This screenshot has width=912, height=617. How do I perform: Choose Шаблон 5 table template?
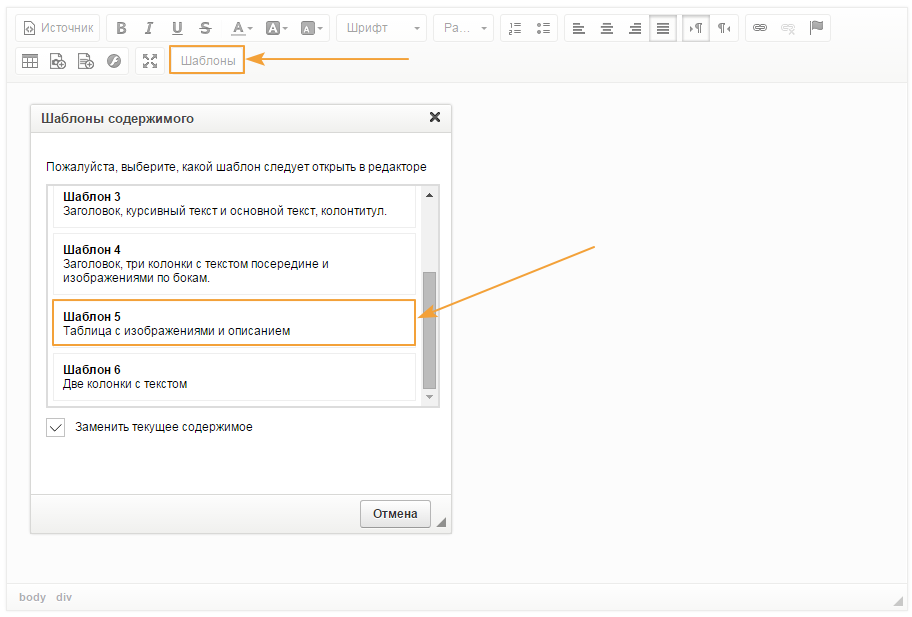click(234, 323)
